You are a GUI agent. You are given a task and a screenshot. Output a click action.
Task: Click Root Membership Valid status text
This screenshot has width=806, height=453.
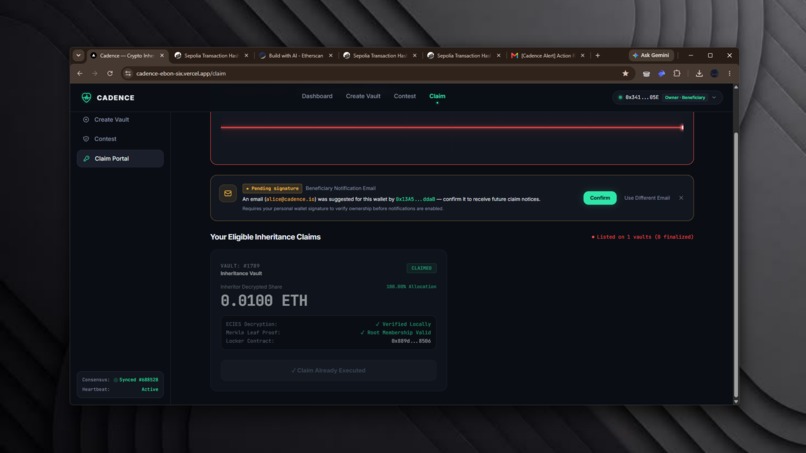pyautogui.click(x=396, y=333)
